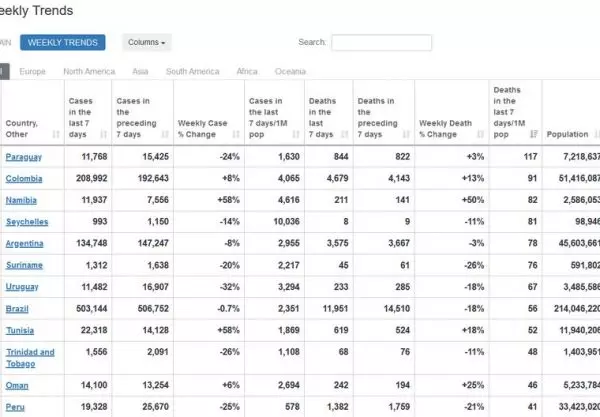The image size is (600, 417).
Task: Open the South America tab
Action: 192,72
